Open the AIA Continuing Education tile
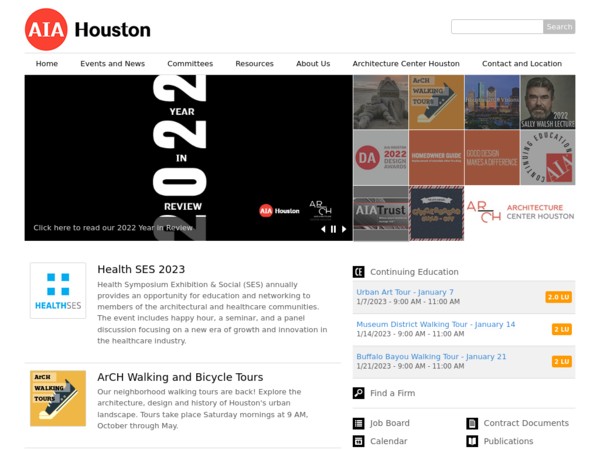Image resolution: width=600 pixels, height=450 pixels. click(x=548, y=158)
